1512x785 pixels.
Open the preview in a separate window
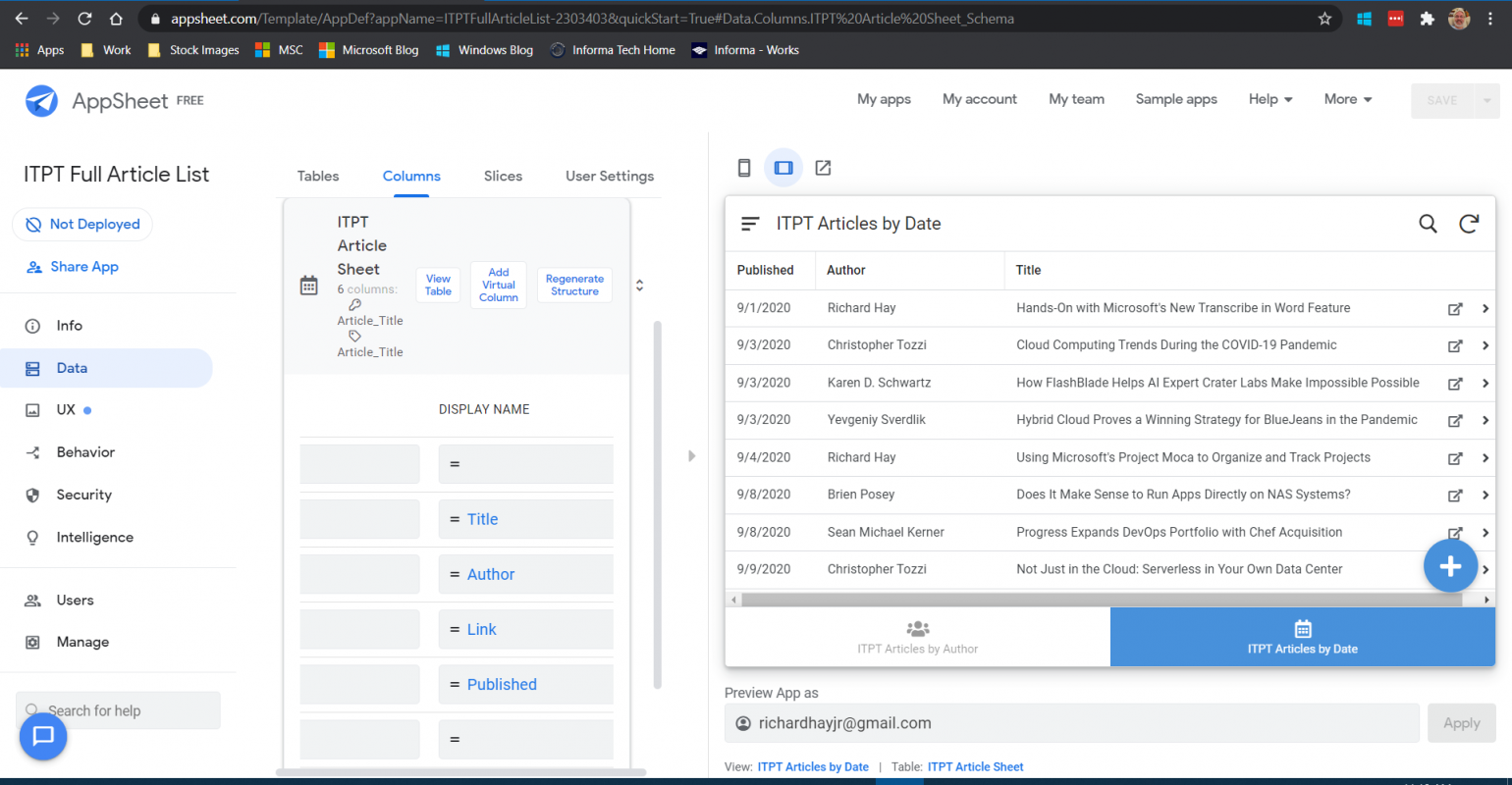823,167
